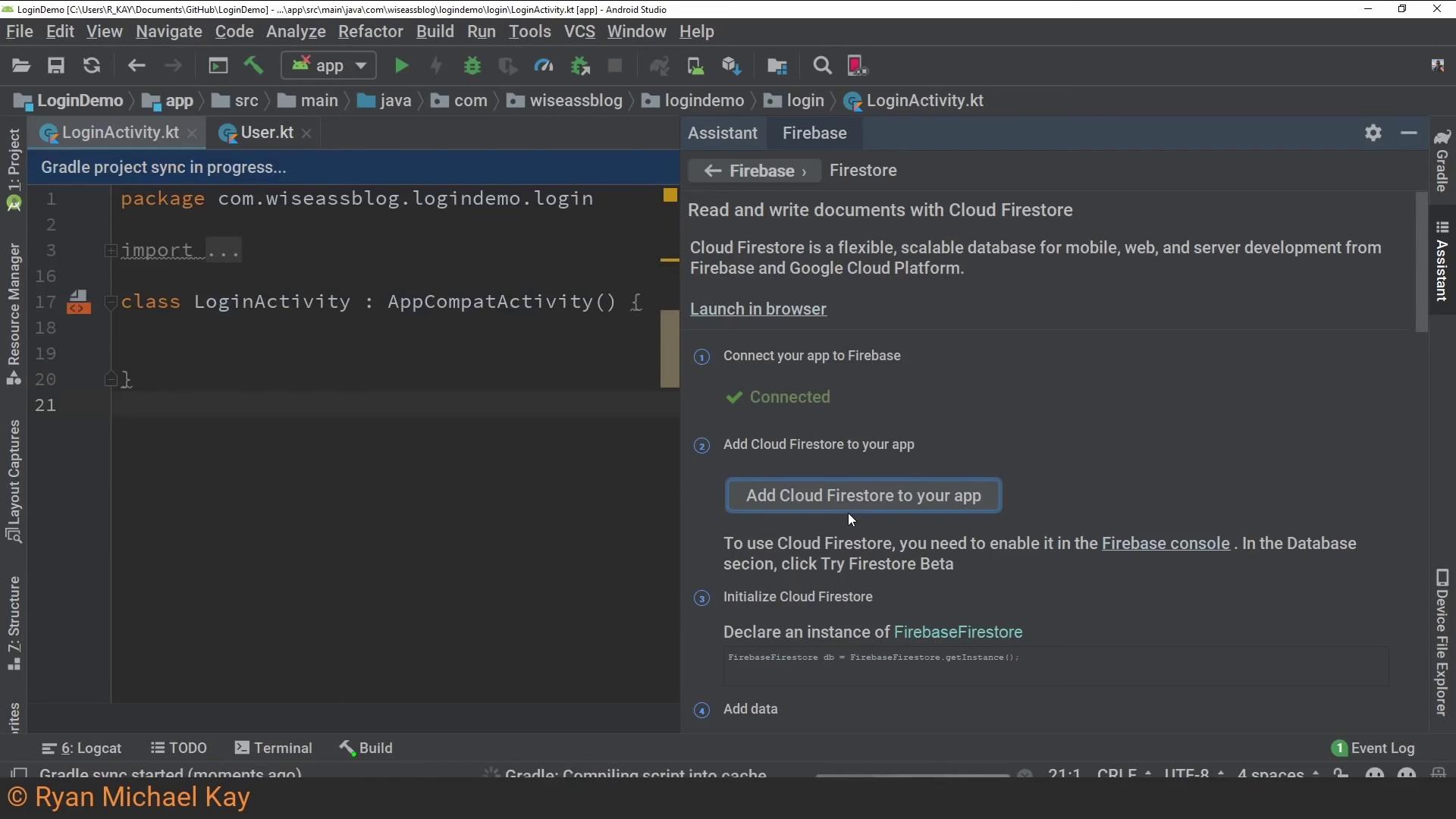Screen dimensions: 1456x819
Task: Collapse the LoginActivity class fold marker
Action: [x=111, y=302]
